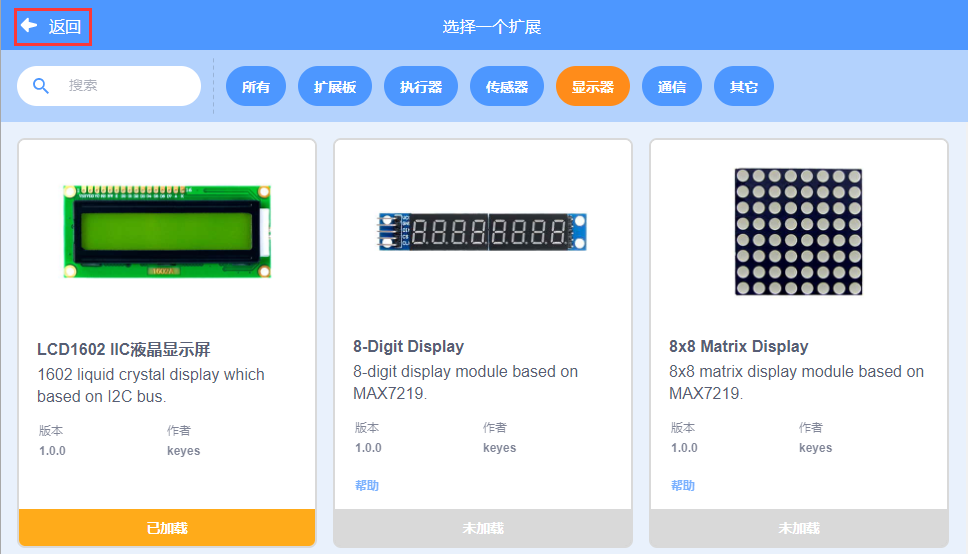Select the 显示器 category filter
The height and width of the screenshot is (554, 968).
click(593, 86)
